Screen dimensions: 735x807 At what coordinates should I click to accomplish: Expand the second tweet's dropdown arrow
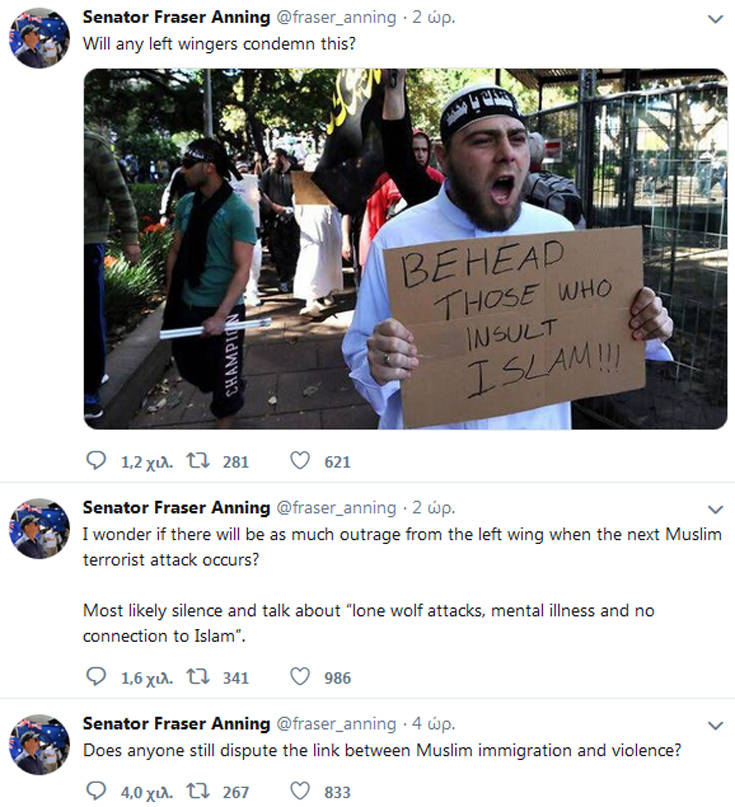715,508
